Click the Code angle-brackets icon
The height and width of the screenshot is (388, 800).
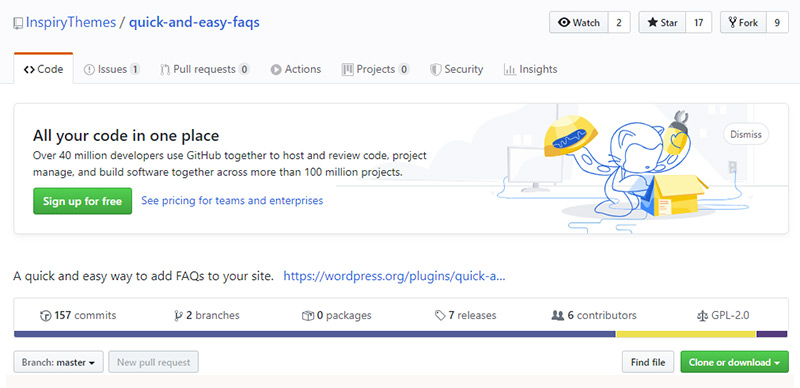29,69
